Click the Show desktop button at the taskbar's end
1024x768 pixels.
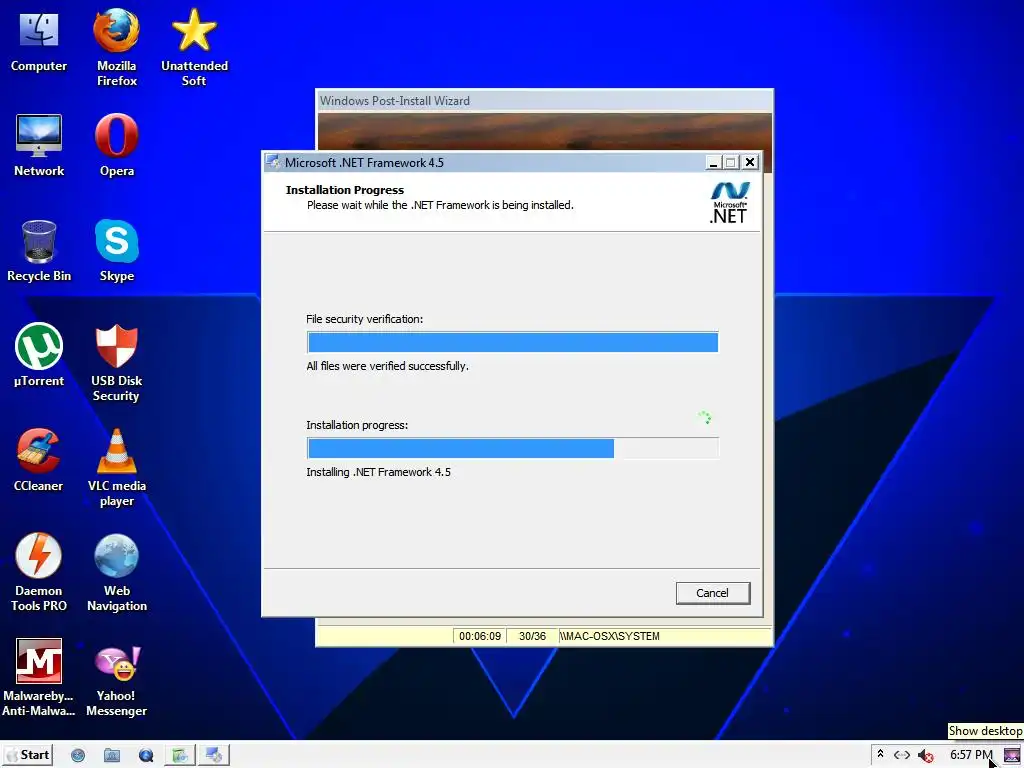point(1012,755)
